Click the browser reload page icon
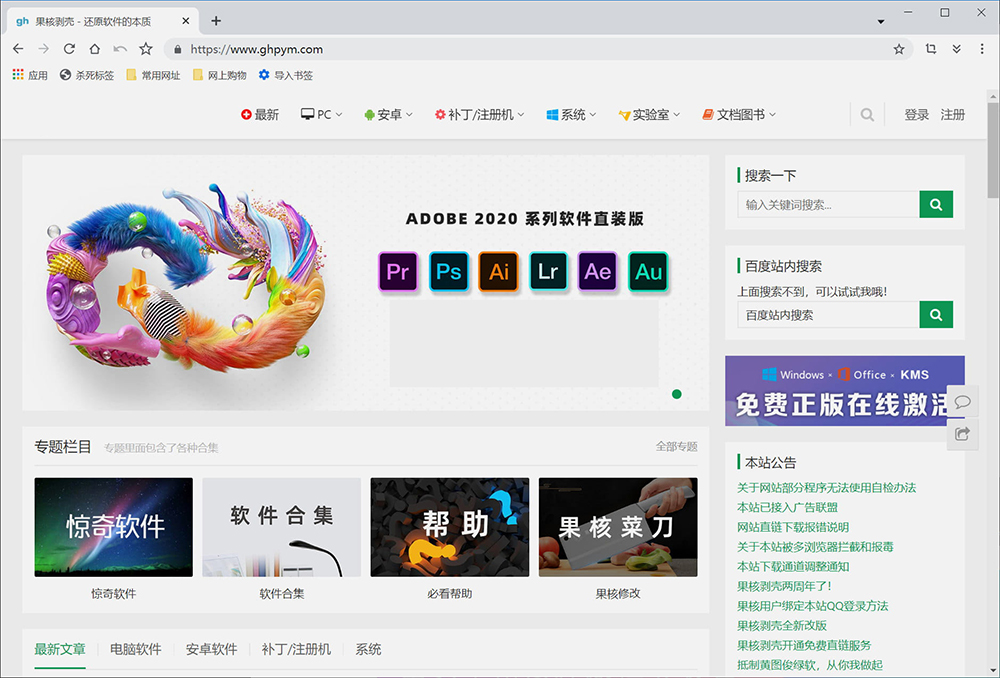The height and width of the screenshot is (678, 1000). [x=68, y=49]
